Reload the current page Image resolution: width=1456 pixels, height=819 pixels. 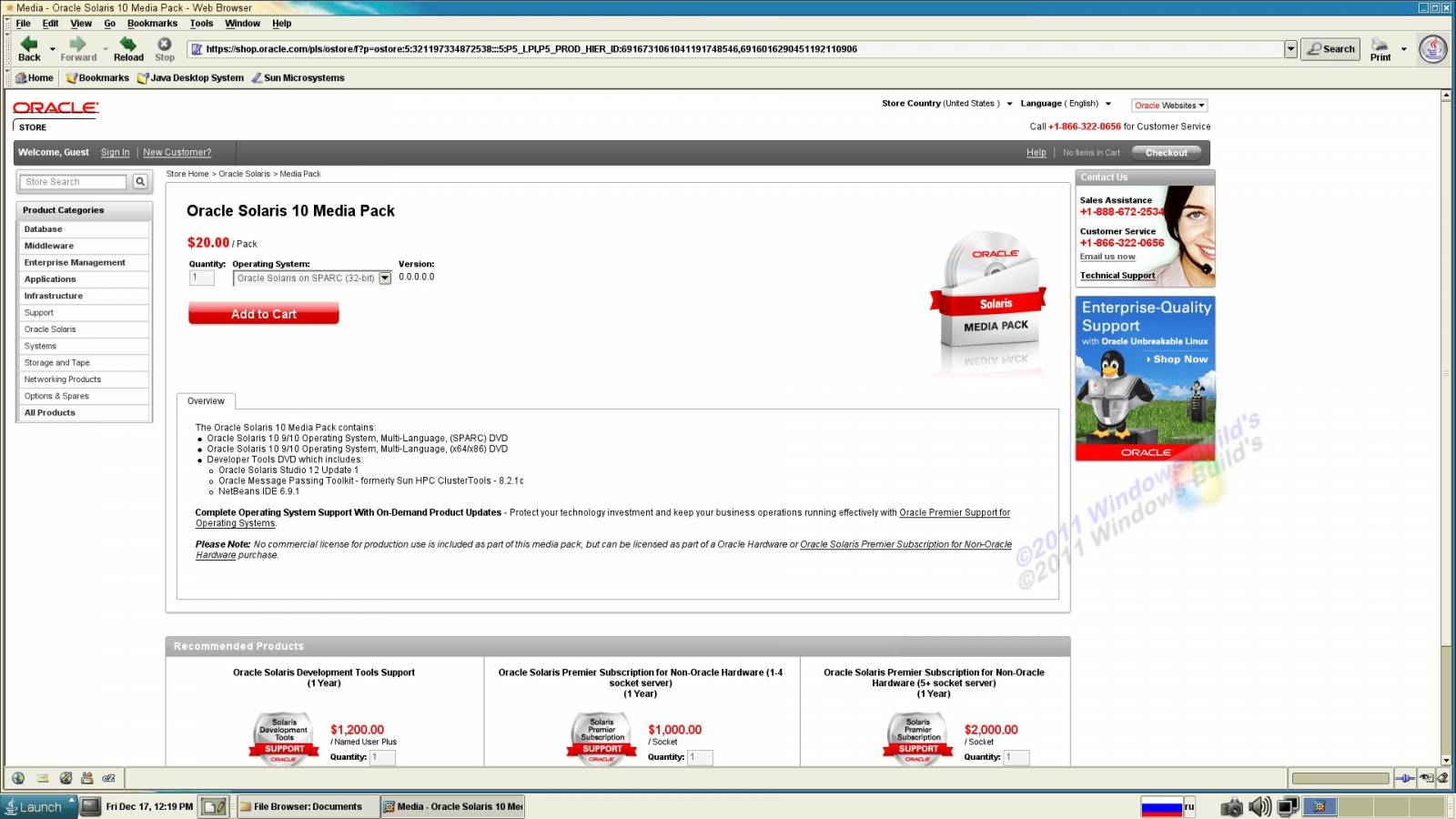pos(128,48)
